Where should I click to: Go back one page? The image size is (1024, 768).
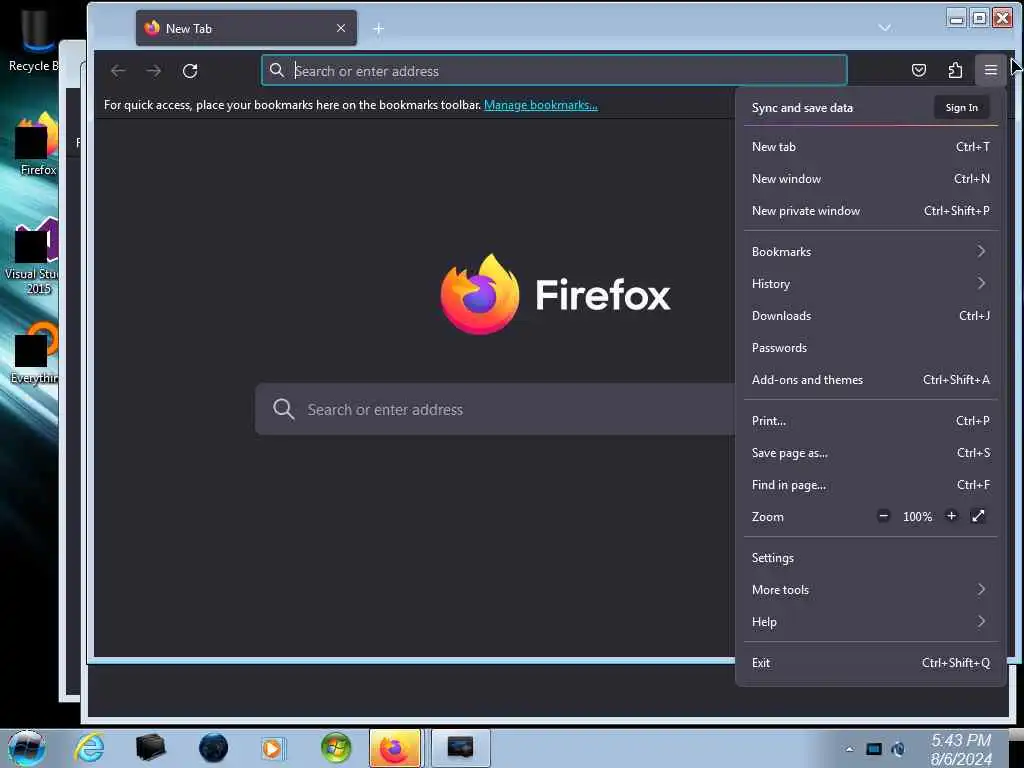point(118,71)
